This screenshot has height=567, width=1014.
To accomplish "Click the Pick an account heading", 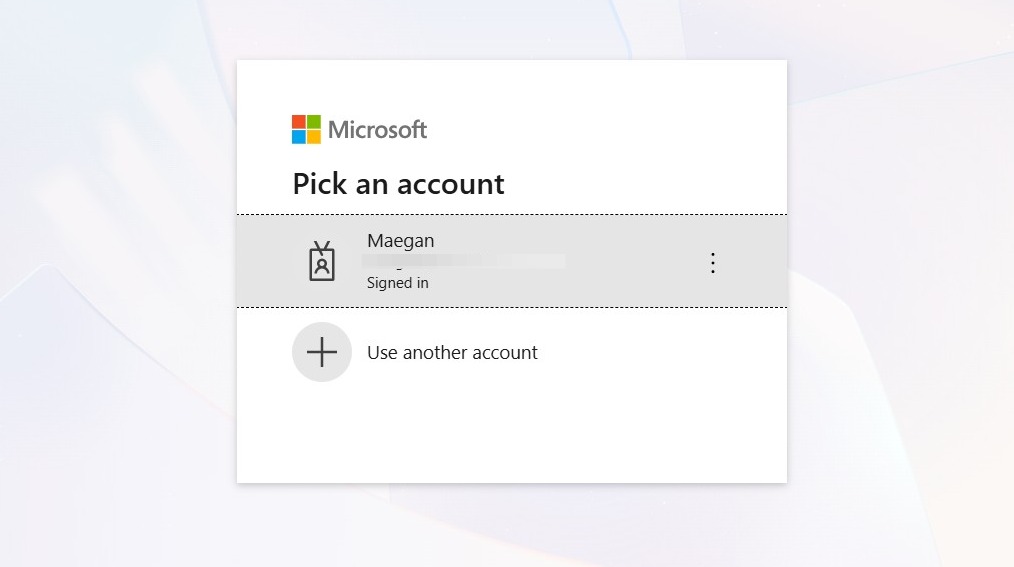I will [398, 184].
